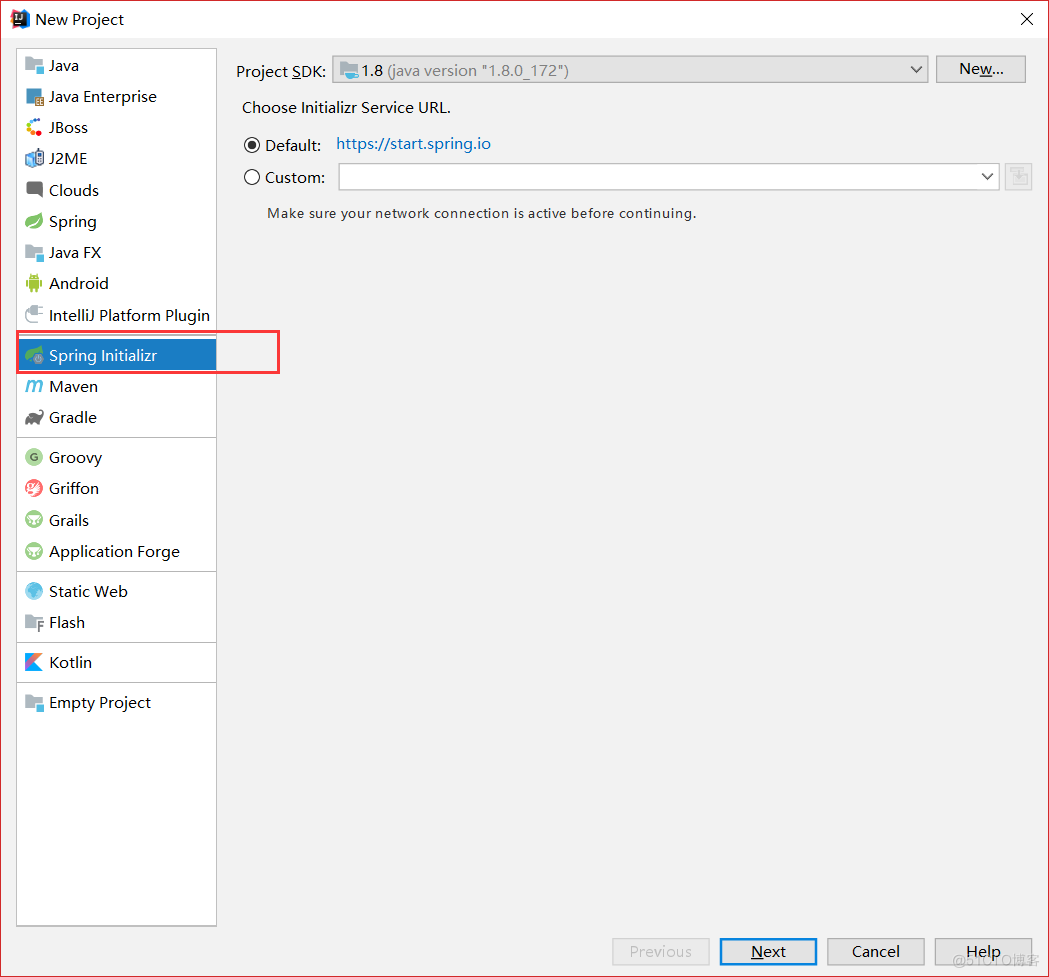Click the Java Enterprise icon
This screenshot has height=977, width=1049.
coord(34,96)
